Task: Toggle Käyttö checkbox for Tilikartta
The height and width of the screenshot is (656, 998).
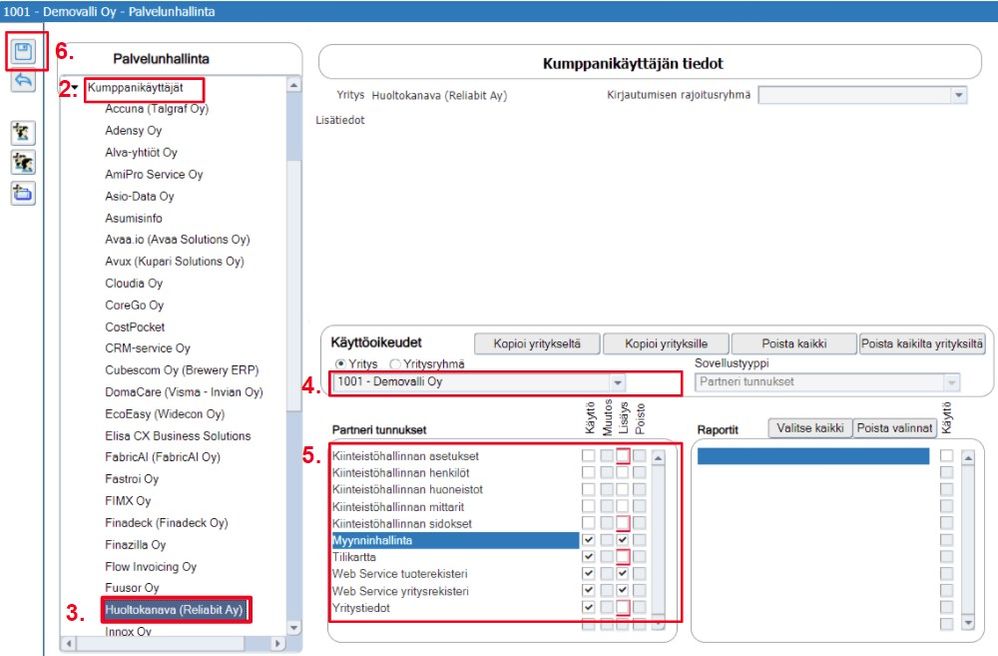Action: coord(588,557)
